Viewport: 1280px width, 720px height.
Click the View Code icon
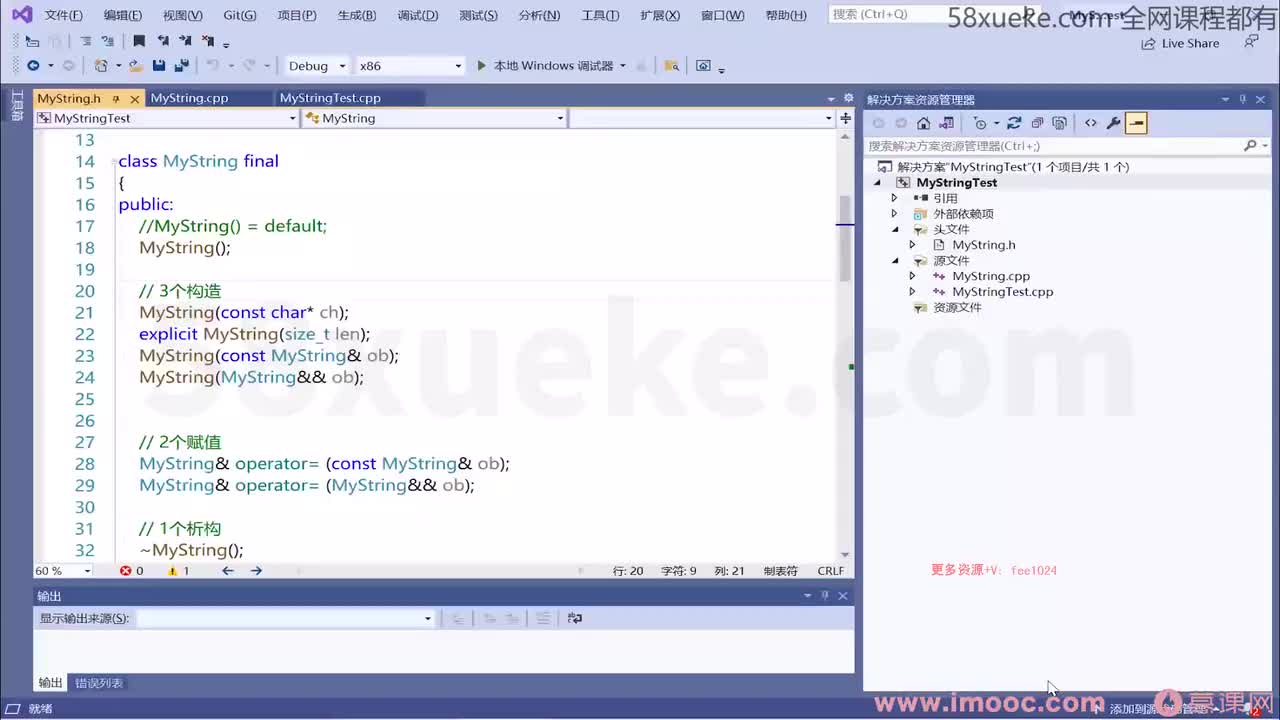pos(1091,123)
